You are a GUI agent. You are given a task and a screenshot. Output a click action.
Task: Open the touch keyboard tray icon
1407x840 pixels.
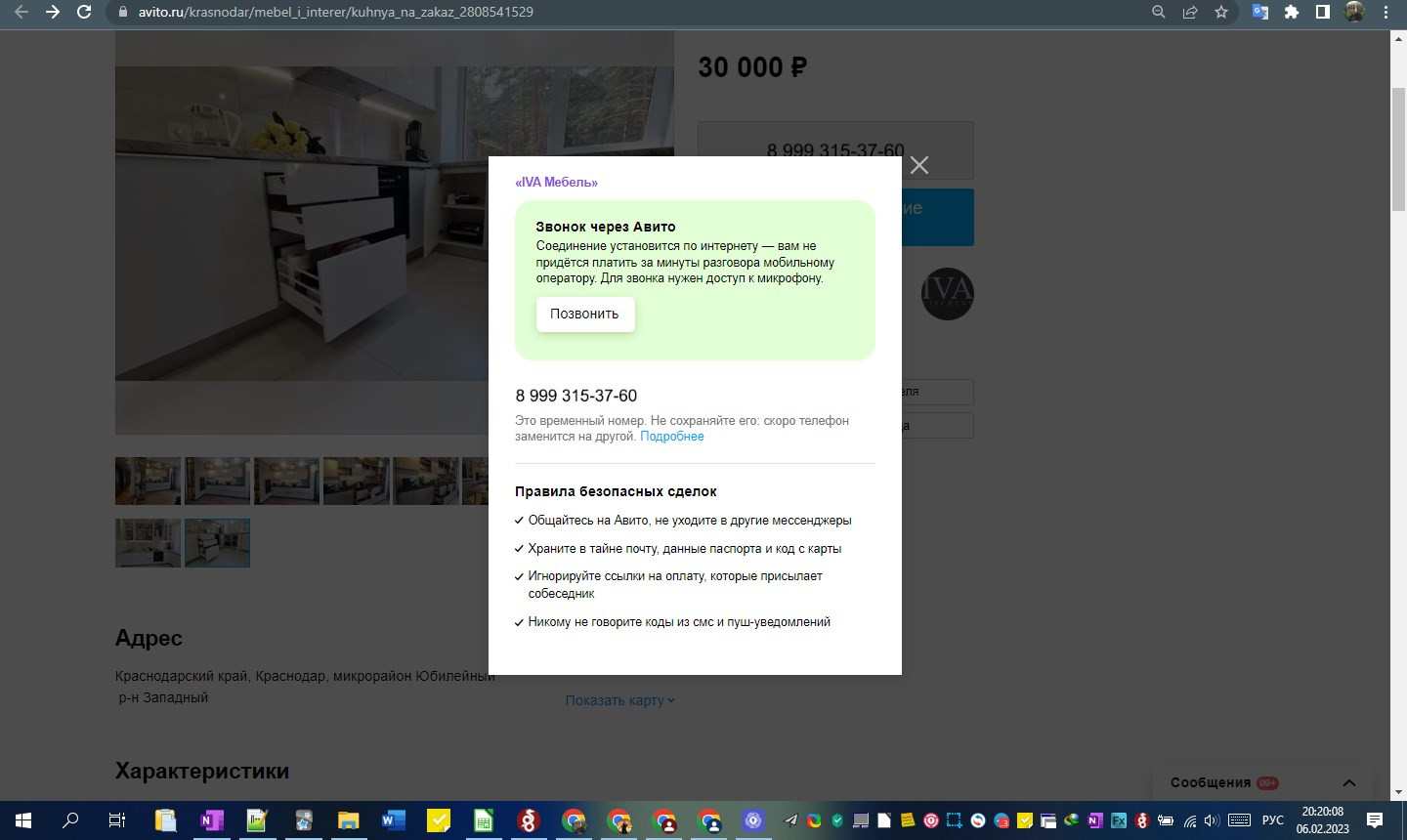click(1239, 820)
